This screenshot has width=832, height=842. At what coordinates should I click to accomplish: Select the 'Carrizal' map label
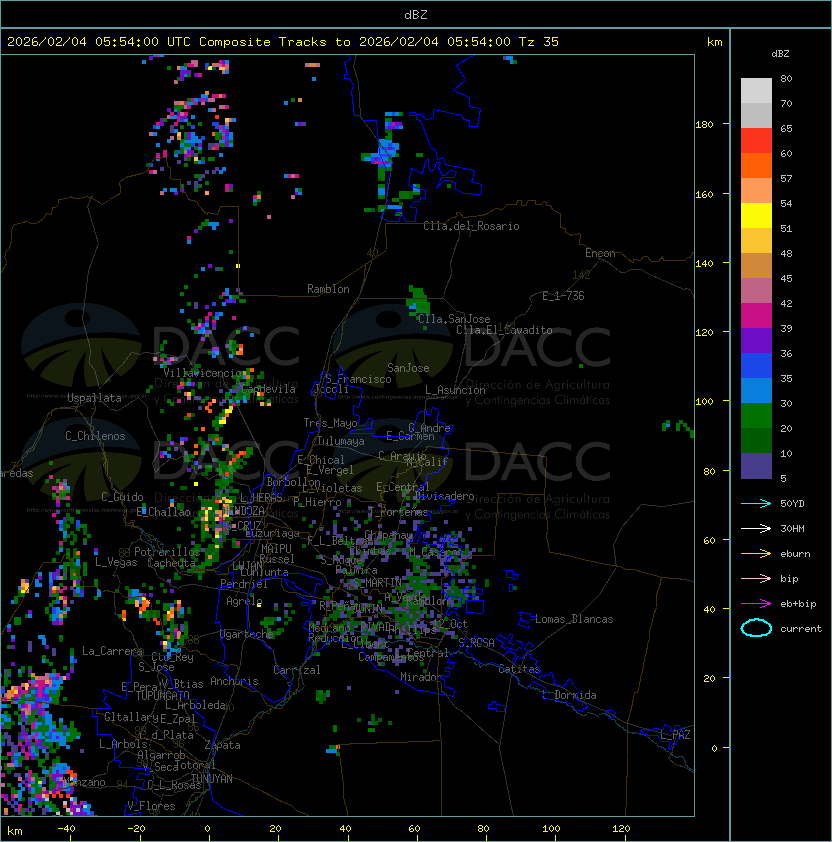296,670
